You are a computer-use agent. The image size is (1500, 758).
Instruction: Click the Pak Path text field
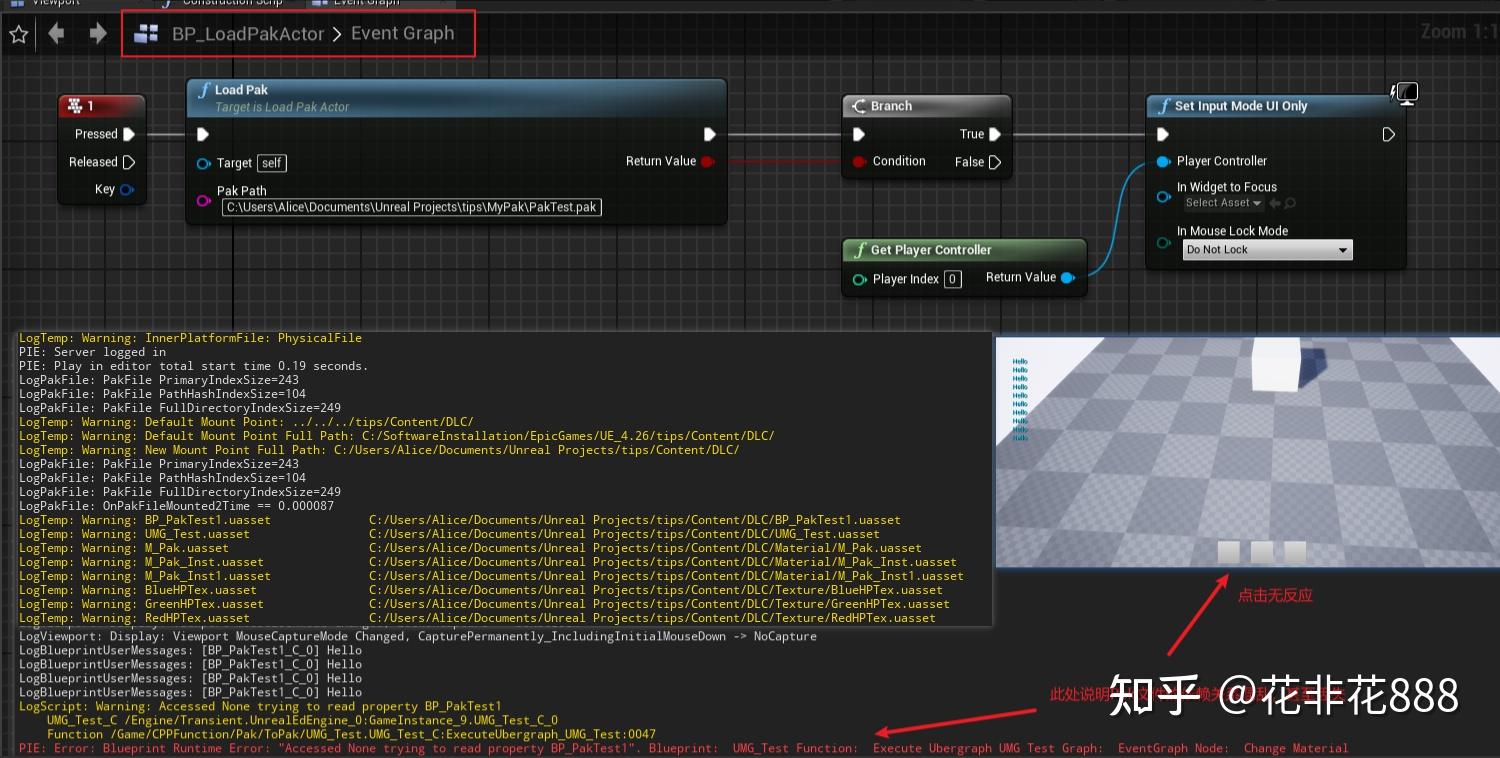coord(410,207)
